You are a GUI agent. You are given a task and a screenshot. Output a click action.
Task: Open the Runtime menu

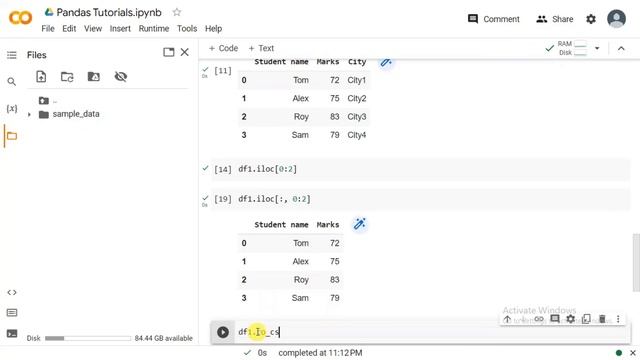click(x=153, y=29)
